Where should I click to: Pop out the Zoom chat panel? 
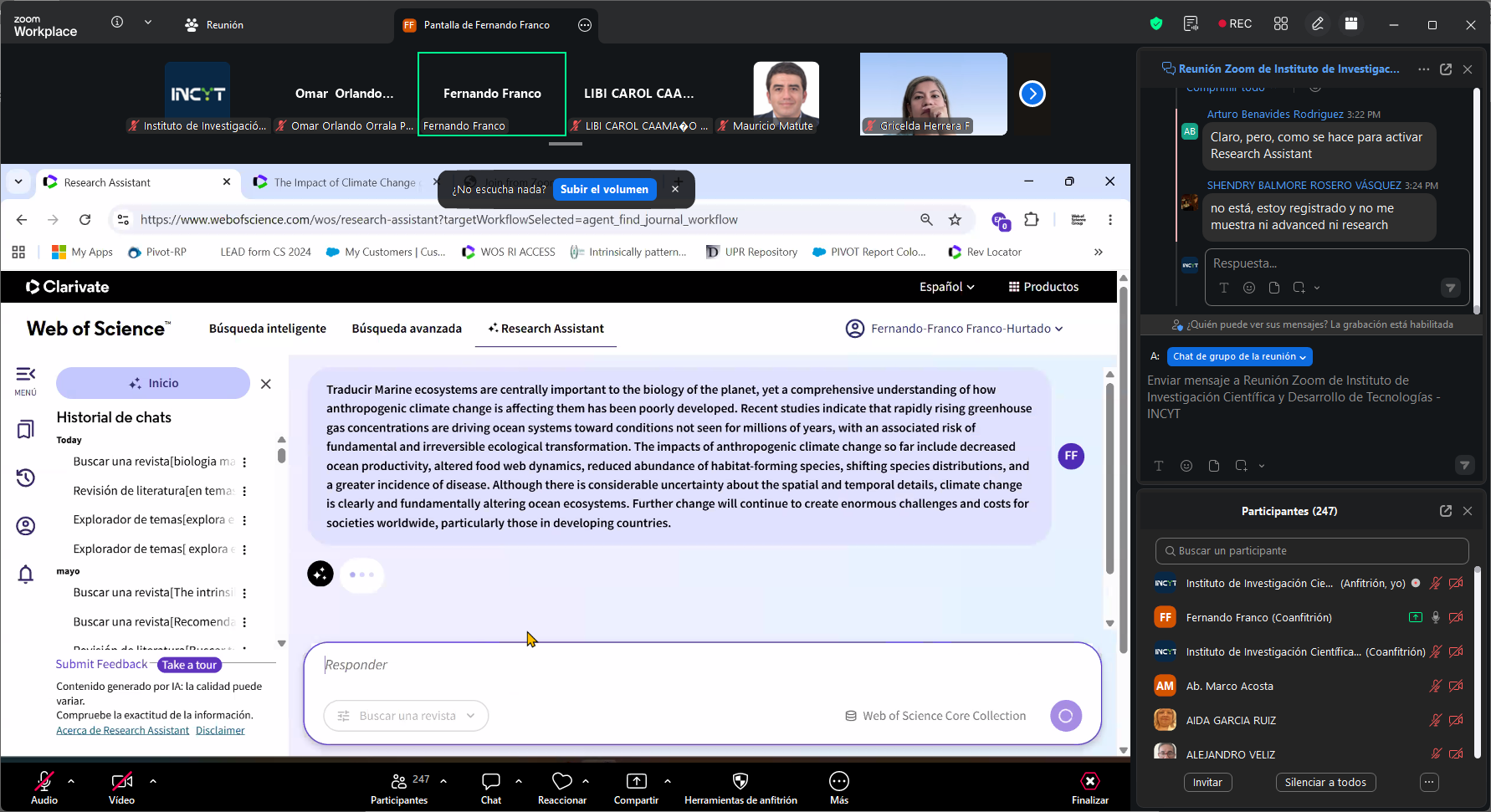point(1446,69)
